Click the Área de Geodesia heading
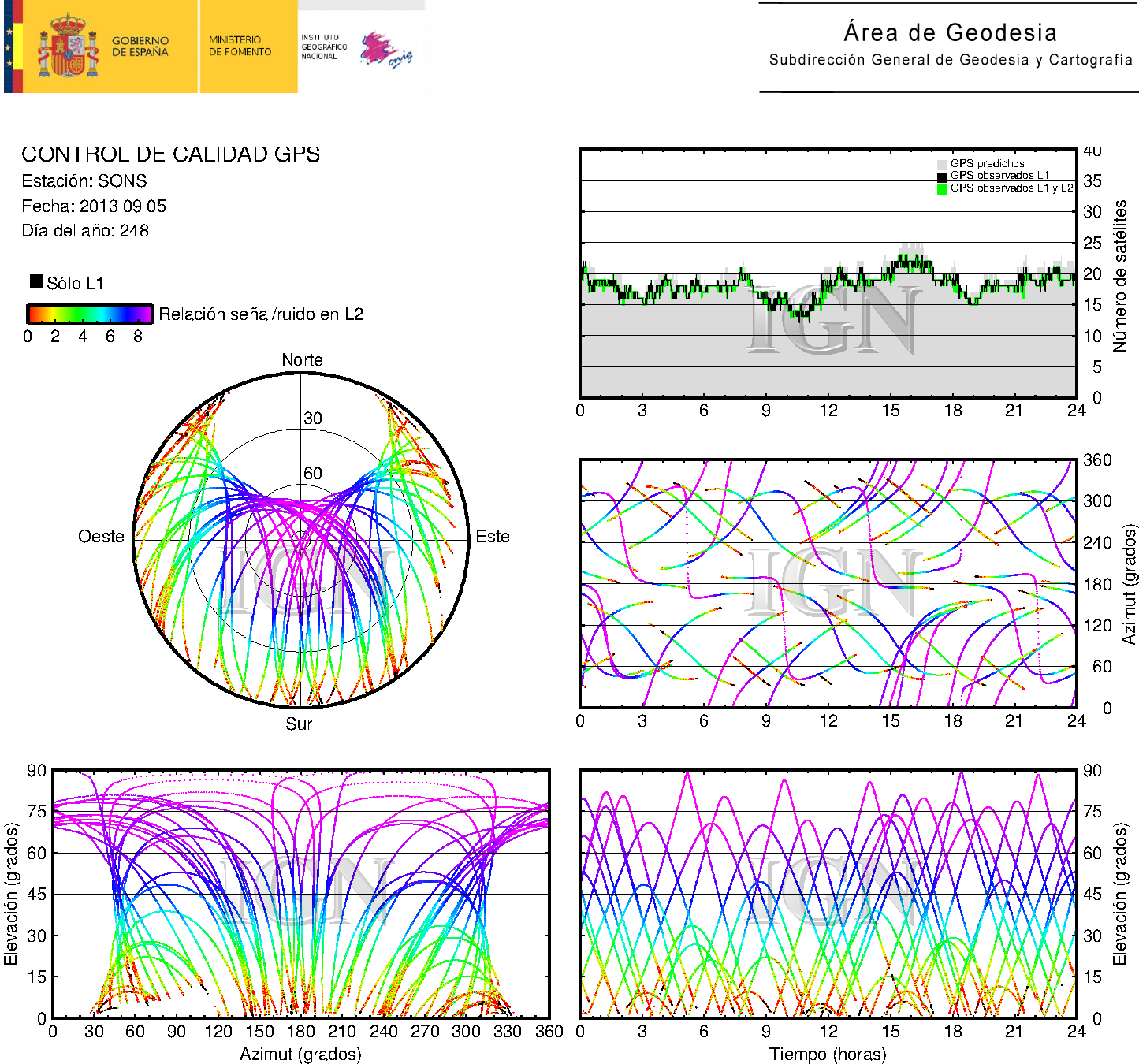This screenshot has width=1139, height=1064. [950, 32]
